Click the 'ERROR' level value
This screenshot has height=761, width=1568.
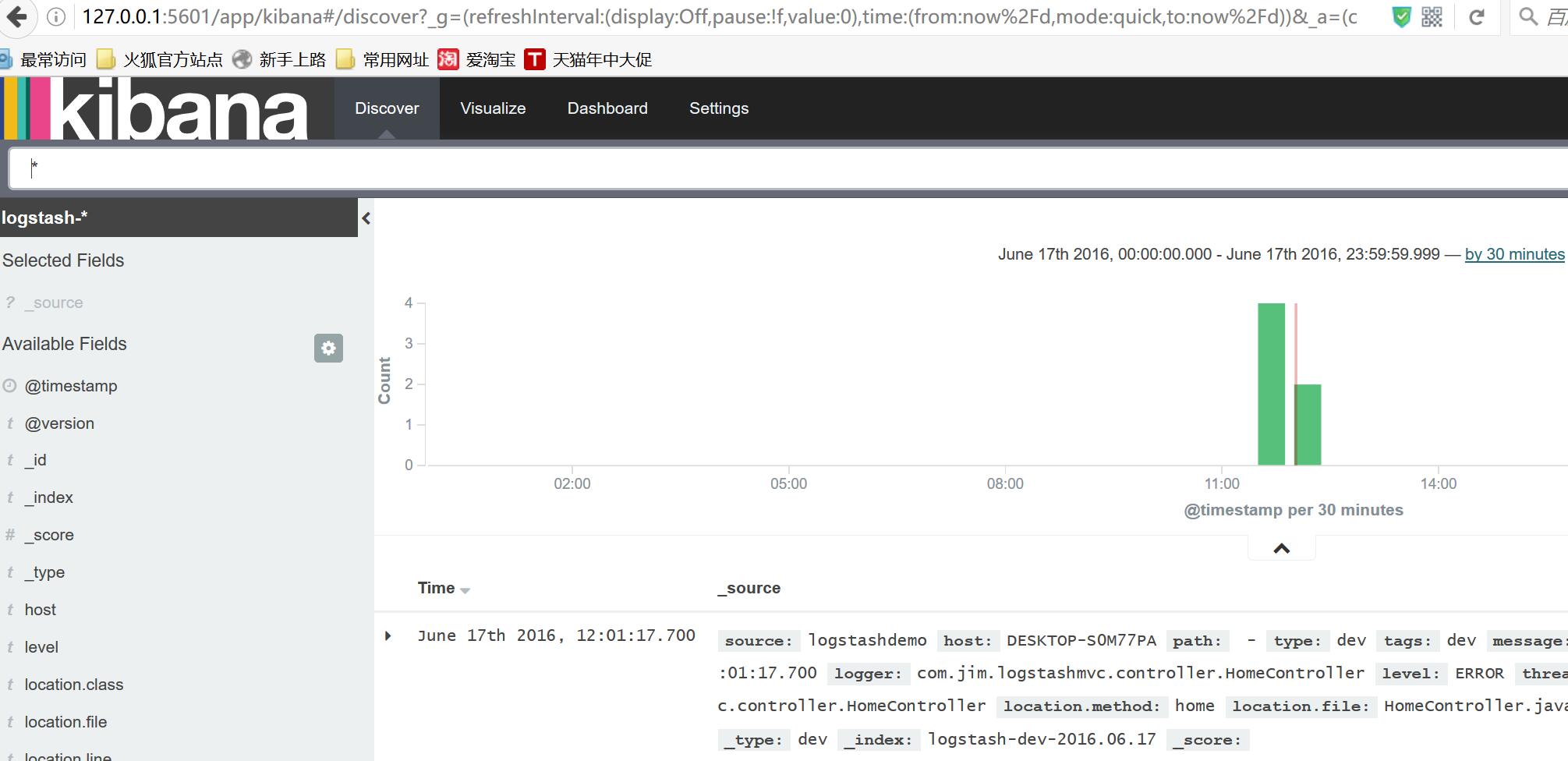[x=1479, y=674]
